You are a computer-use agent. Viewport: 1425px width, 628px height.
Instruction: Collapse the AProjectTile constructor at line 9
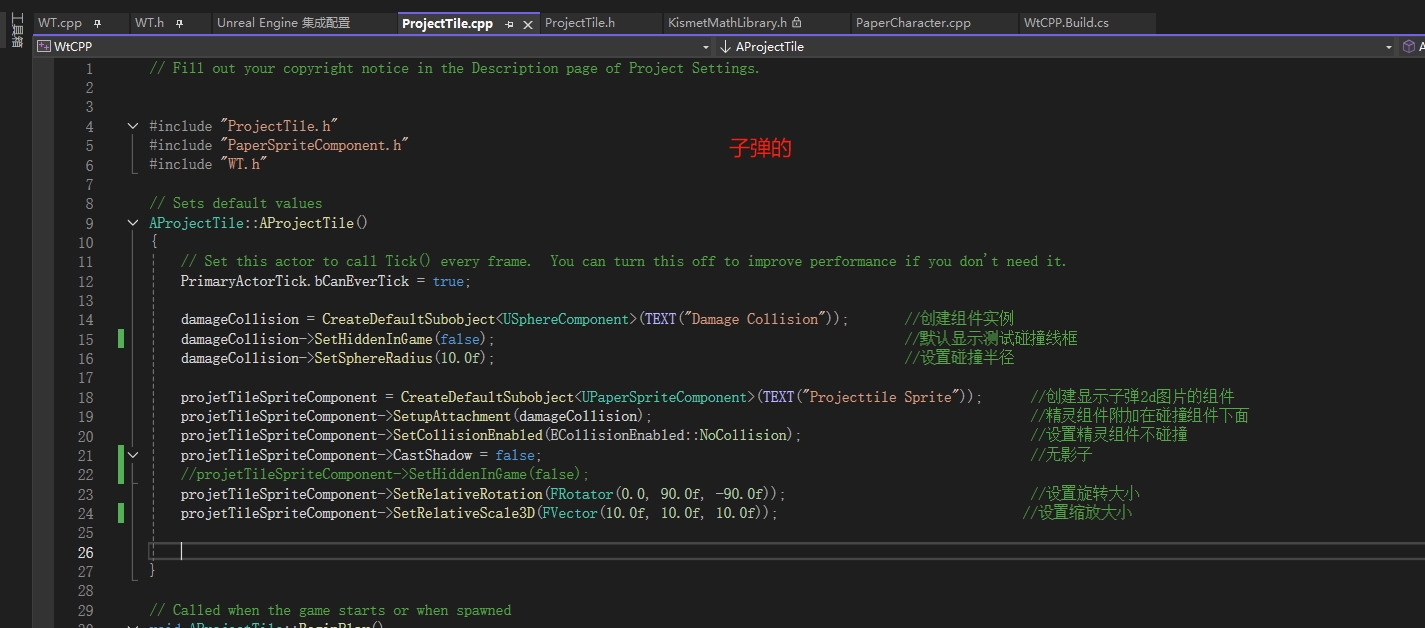click(x=133, y=223)
